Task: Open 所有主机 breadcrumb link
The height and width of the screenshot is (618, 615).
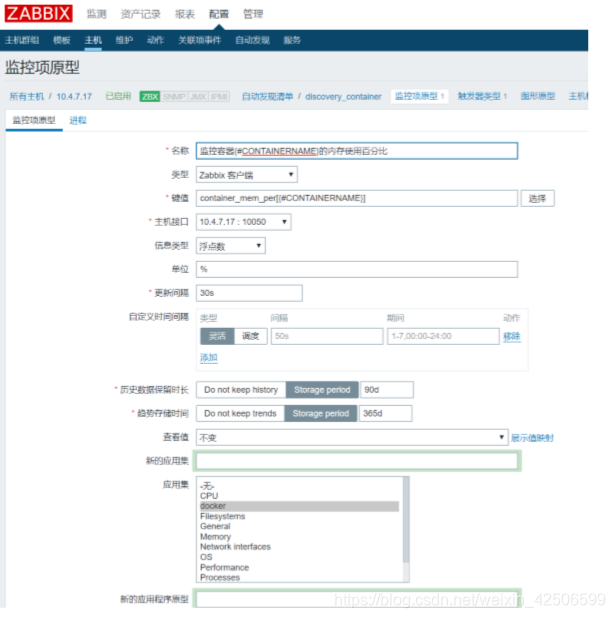Action: 27,97
